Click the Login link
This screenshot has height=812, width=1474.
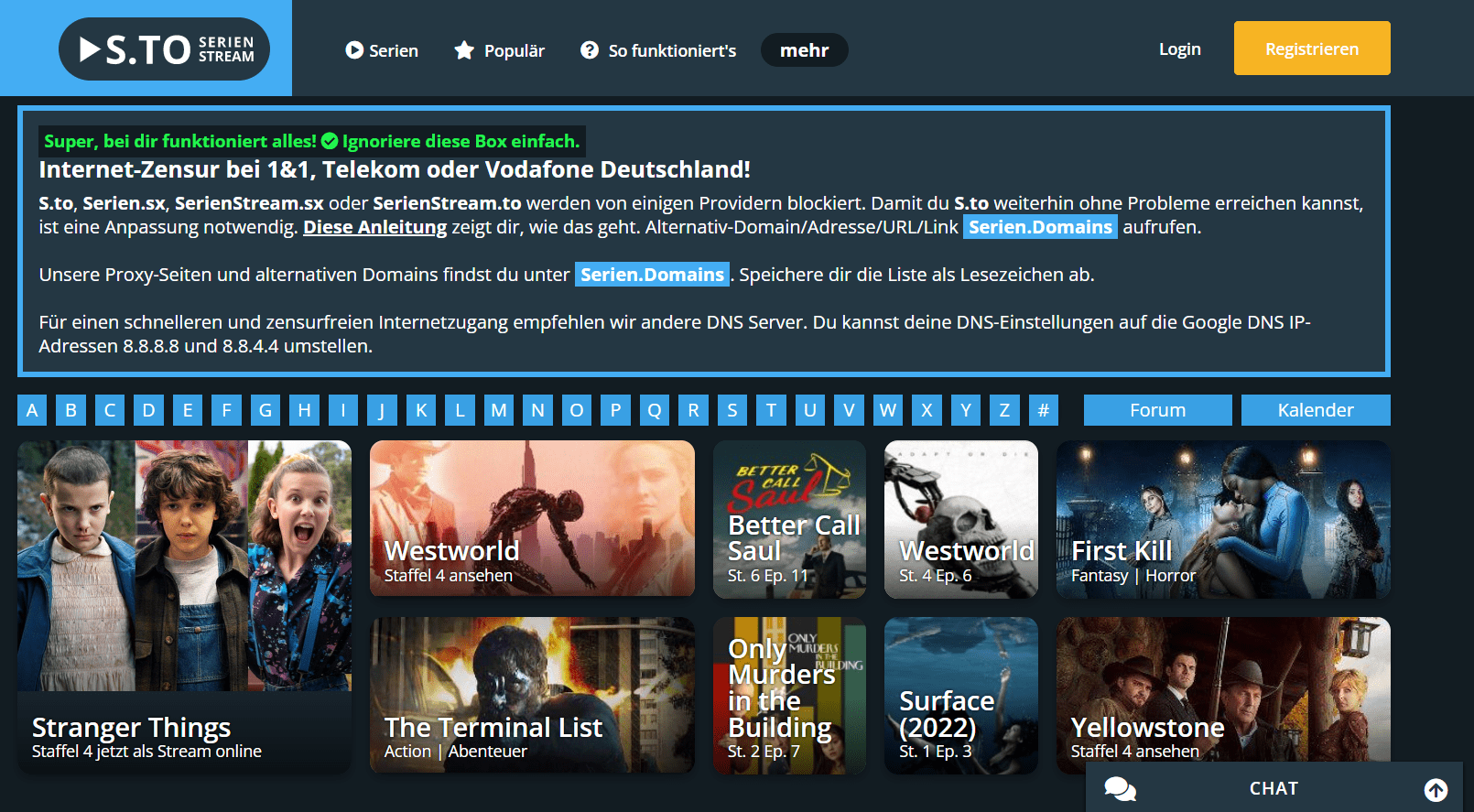tap(1179, 49)
